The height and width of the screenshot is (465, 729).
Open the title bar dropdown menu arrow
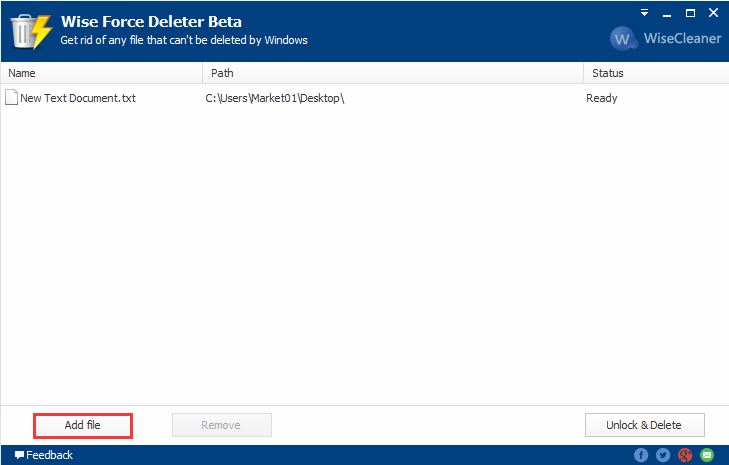pyautogui.click(x=644, y=13)
